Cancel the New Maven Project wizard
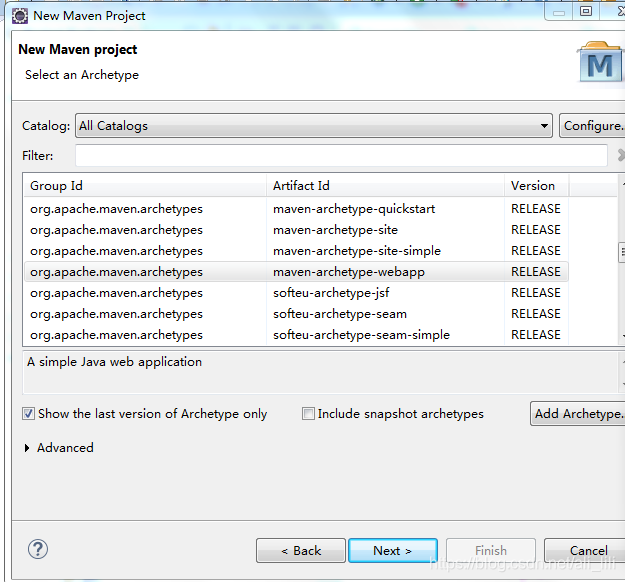This screenshot has height=582, width=625. pos(585,551)
